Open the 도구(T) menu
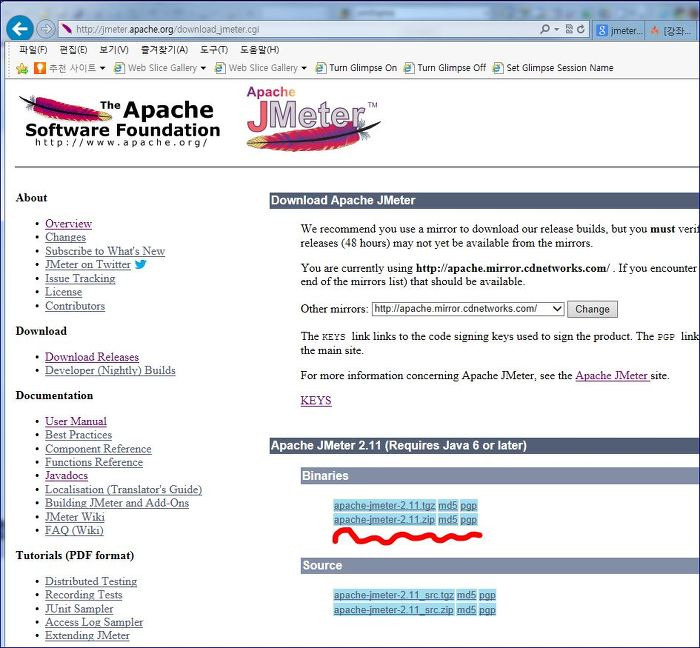This screenshot has width=700, height=648. pyautogui.click(x=214, y=50)
